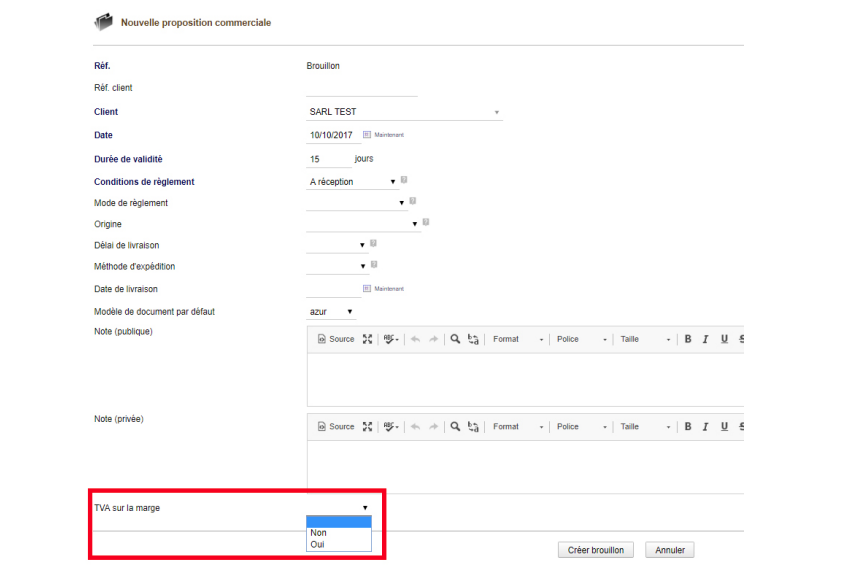
Task: Toggle bold in public note editor
Action: tap(688, 339)
